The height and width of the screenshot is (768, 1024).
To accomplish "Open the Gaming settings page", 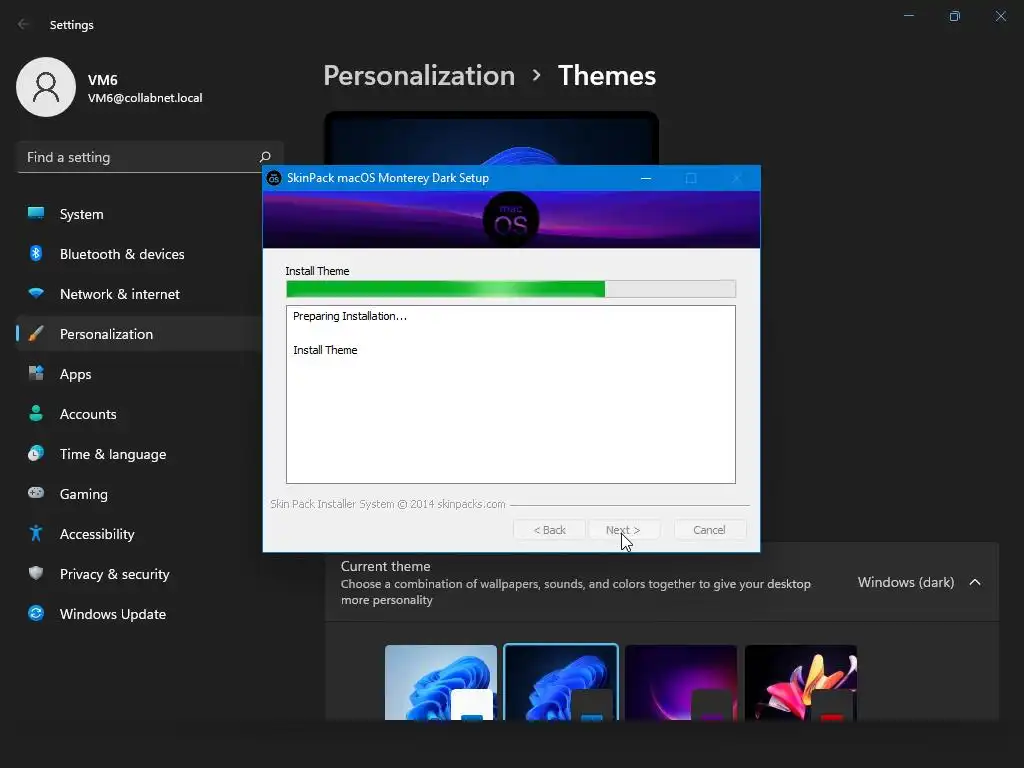I will pos(140,493).
